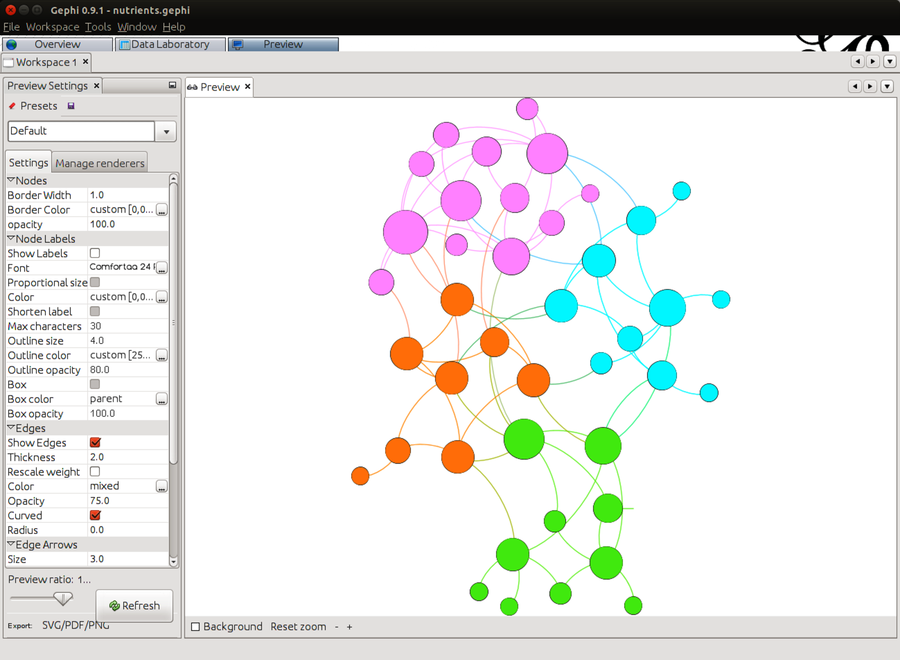
Task: Open Border Color editor ellipsis button
Action: coord(162,210)
